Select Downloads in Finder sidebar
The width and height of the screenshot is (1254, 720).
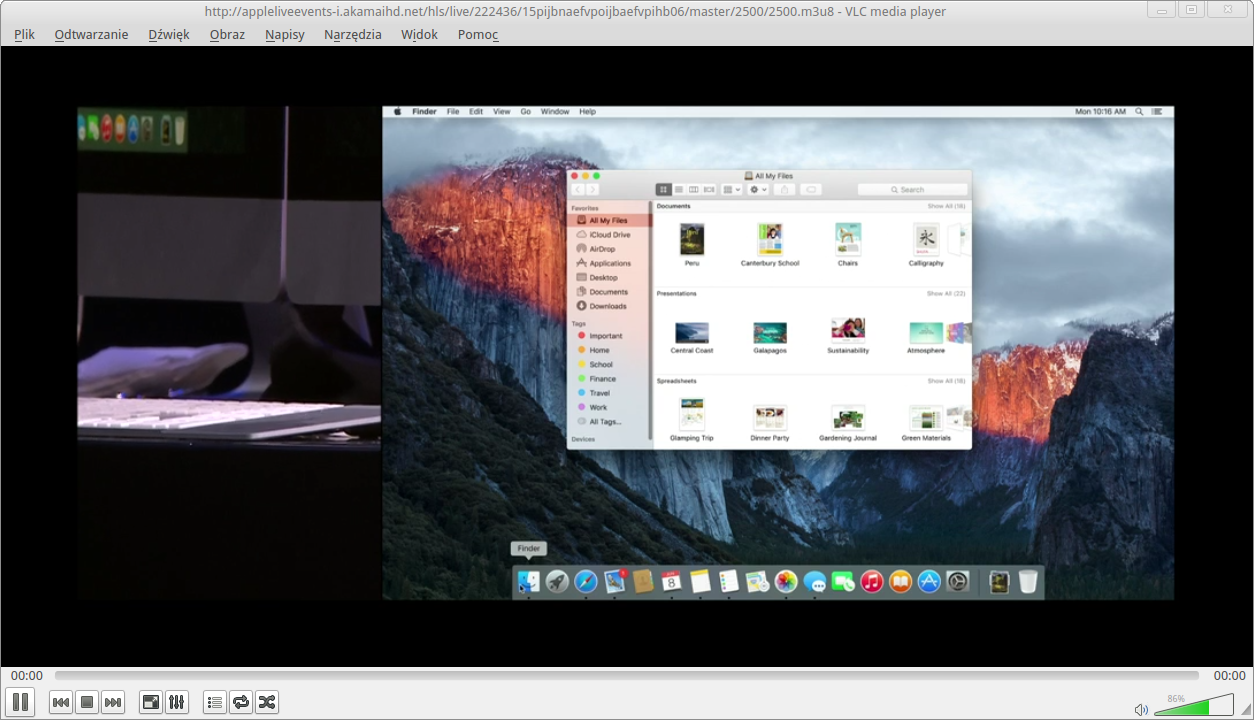(610, 306)
